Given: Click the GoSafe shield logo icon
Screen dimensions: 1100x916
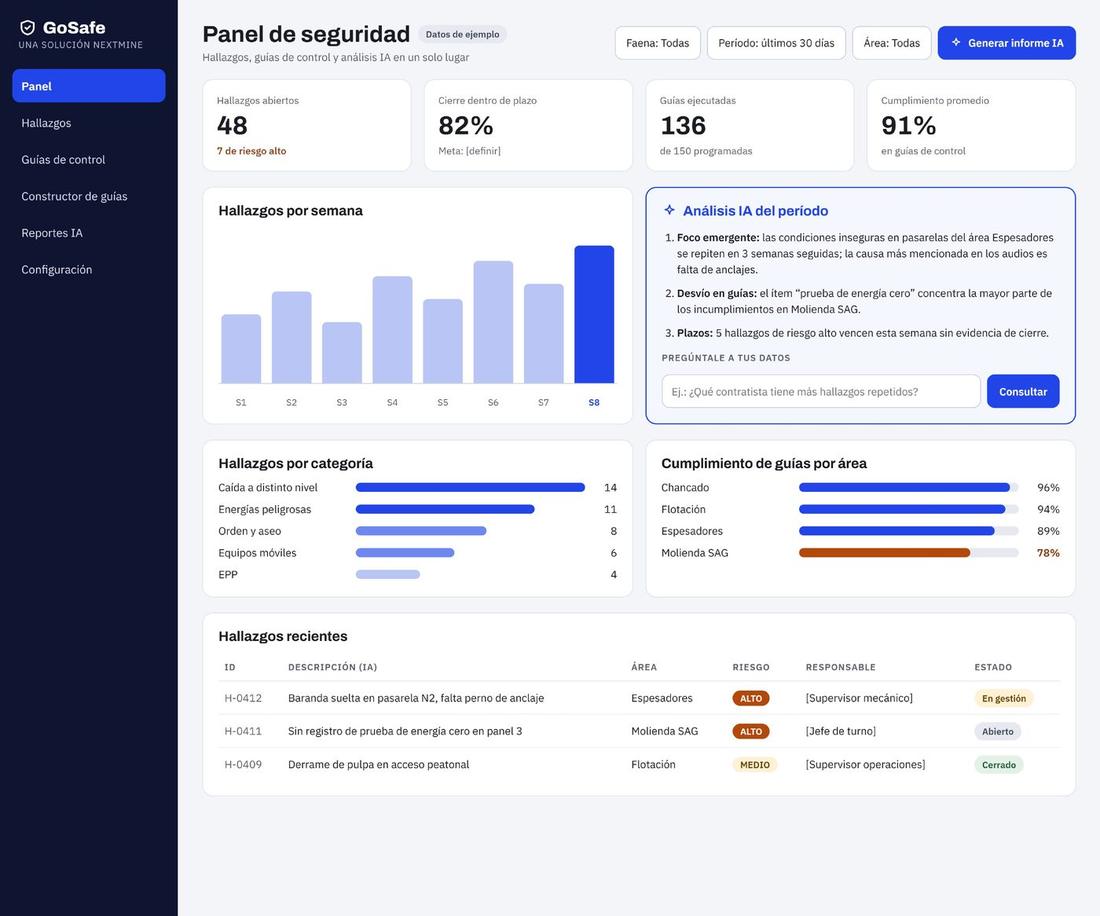Looking at the screenshot, I should pyautogui.click(x=27, y=27).
